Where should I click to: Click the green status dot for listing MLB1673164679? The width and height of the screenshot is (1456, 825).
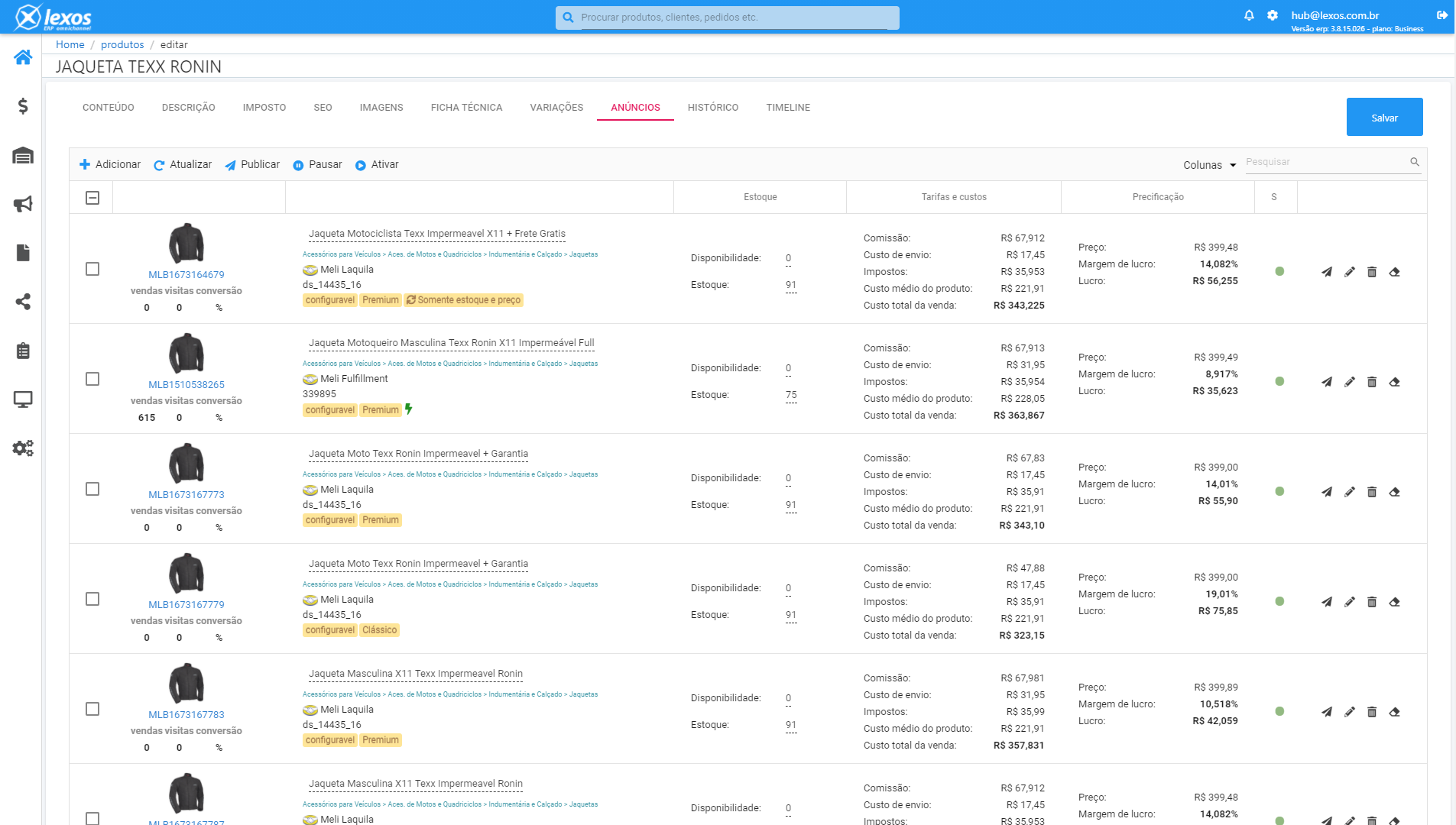click(x=1279, y=271)
